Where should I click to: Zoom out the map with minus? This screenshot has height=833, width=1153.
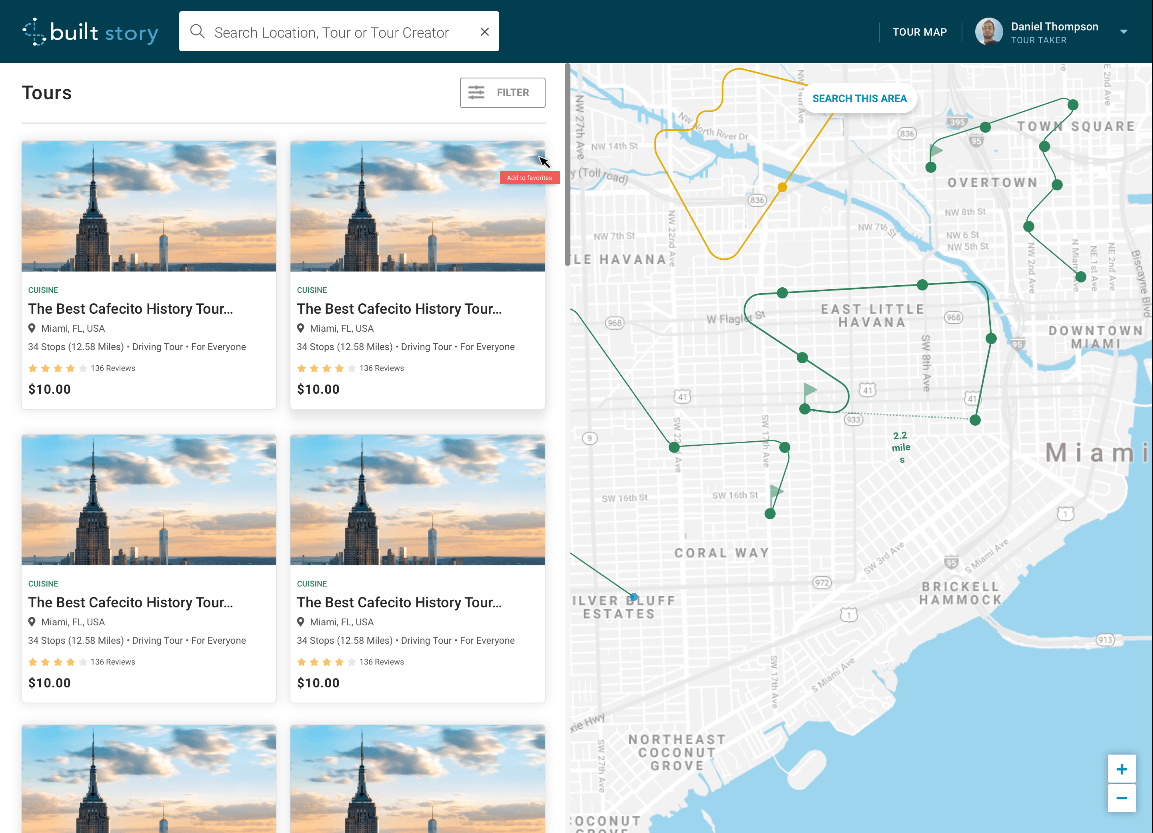tap(1121, 798)
